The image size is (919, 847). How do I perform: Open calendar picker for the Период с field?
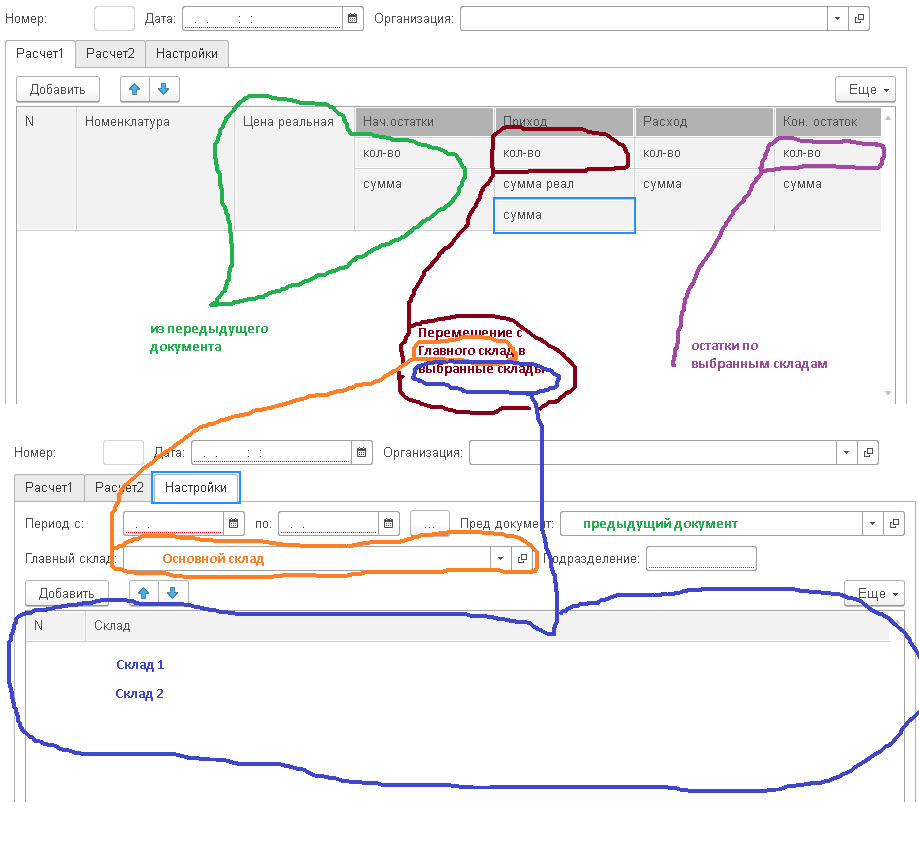[x=233, y=523]
